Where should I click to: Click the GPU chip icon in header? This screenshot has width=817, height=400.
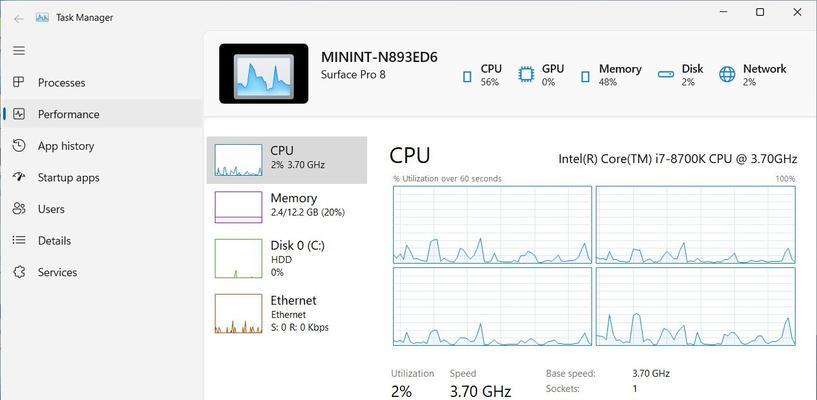pos(526,75)
